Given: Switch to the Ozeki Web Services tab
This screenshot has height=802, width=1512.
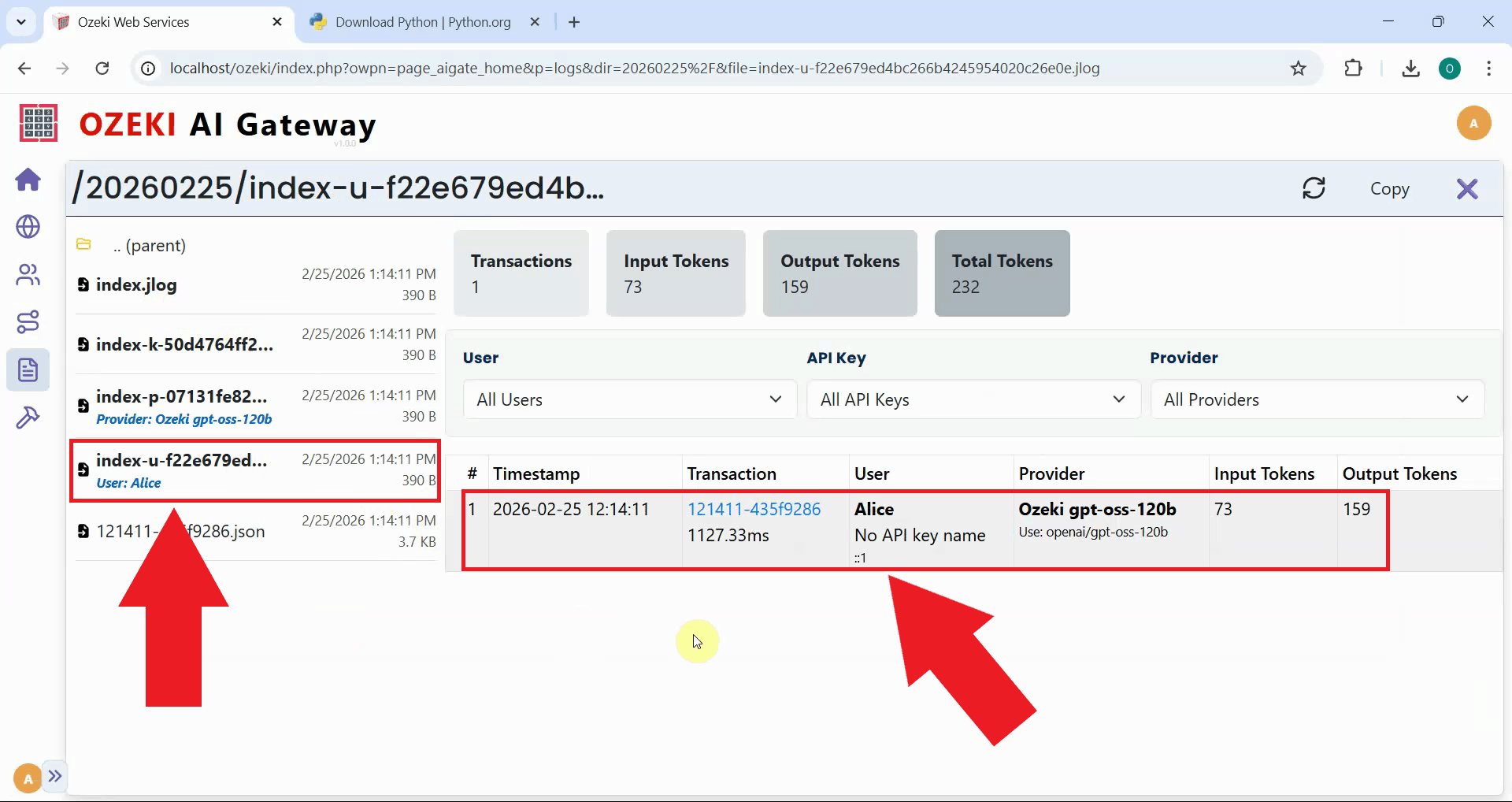Looking at the screenshot, I should click(132, 21).
